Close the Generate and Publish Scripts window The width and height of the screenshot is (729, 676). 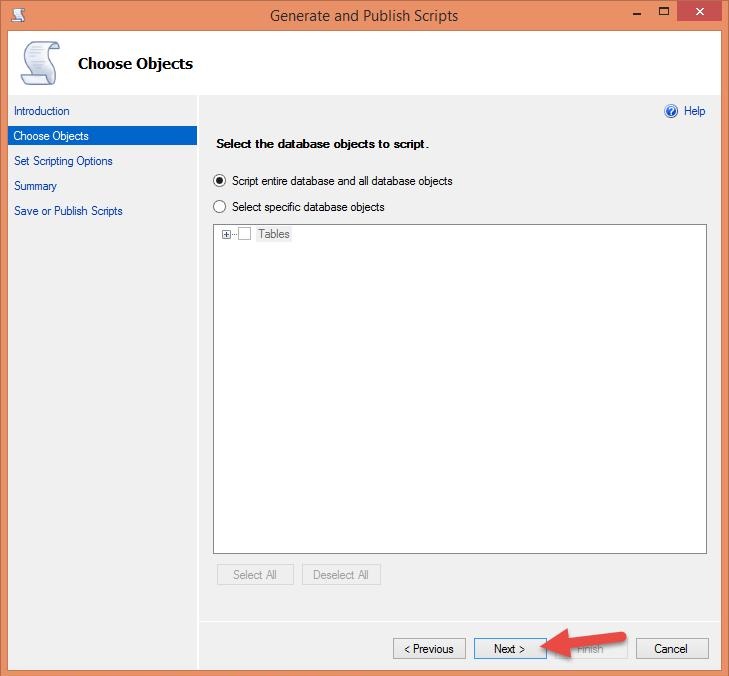tap(699, 12)
